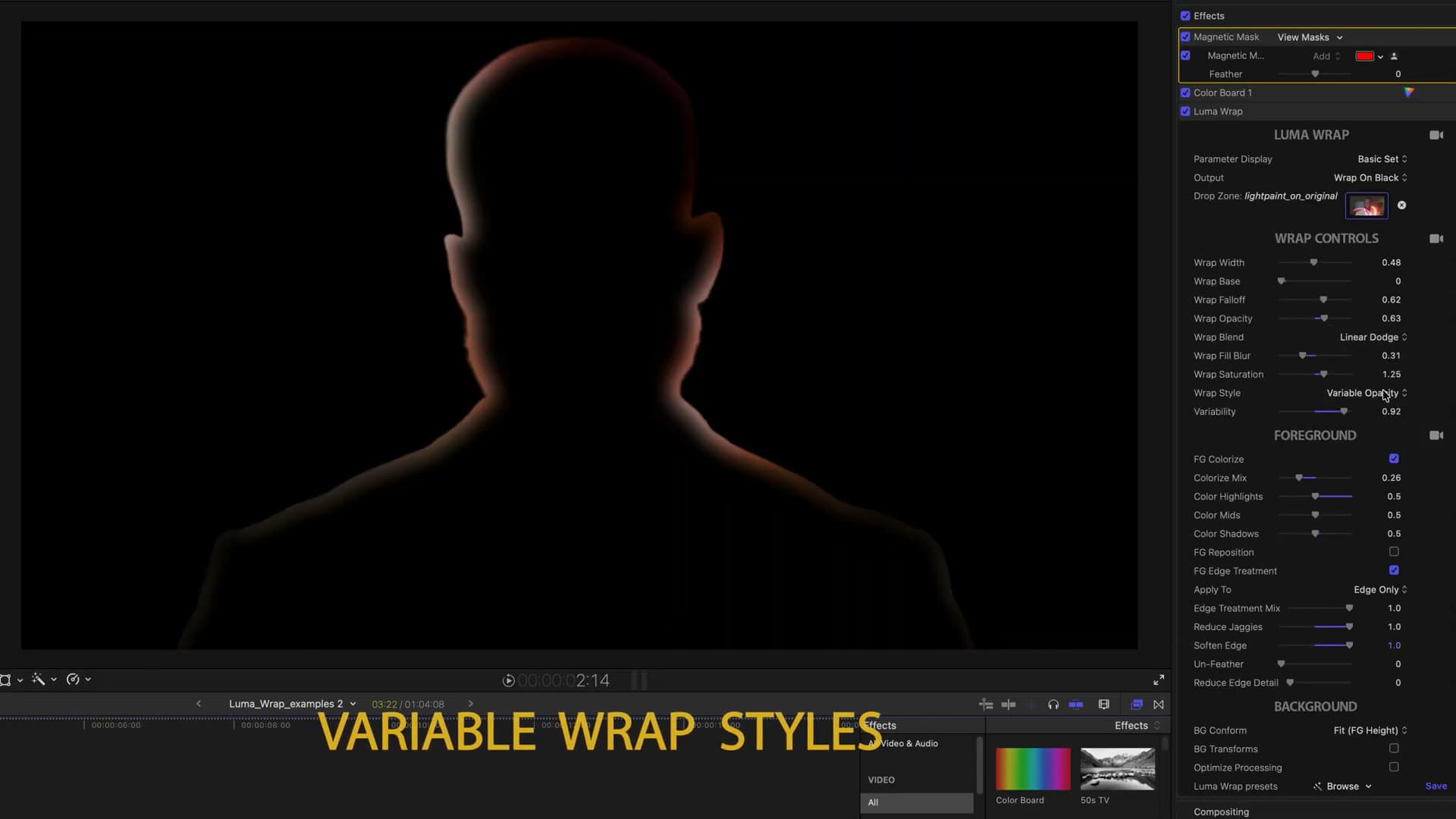Viewport: 1456px width, 819px height.
Task: Open the Output Wrap On Black dropdown
Action: pyautogui.click(x=1370, y=177)
